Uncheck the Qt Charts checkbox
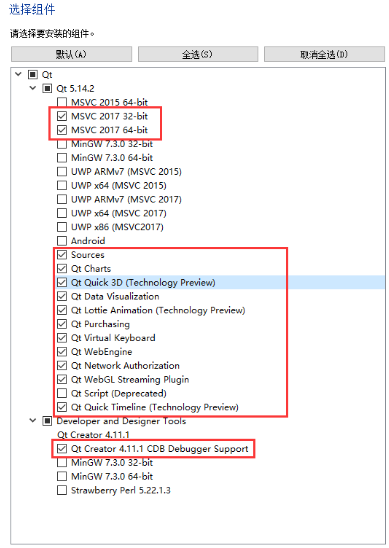This screenshot has width=389, height=548. click(62, 268)
